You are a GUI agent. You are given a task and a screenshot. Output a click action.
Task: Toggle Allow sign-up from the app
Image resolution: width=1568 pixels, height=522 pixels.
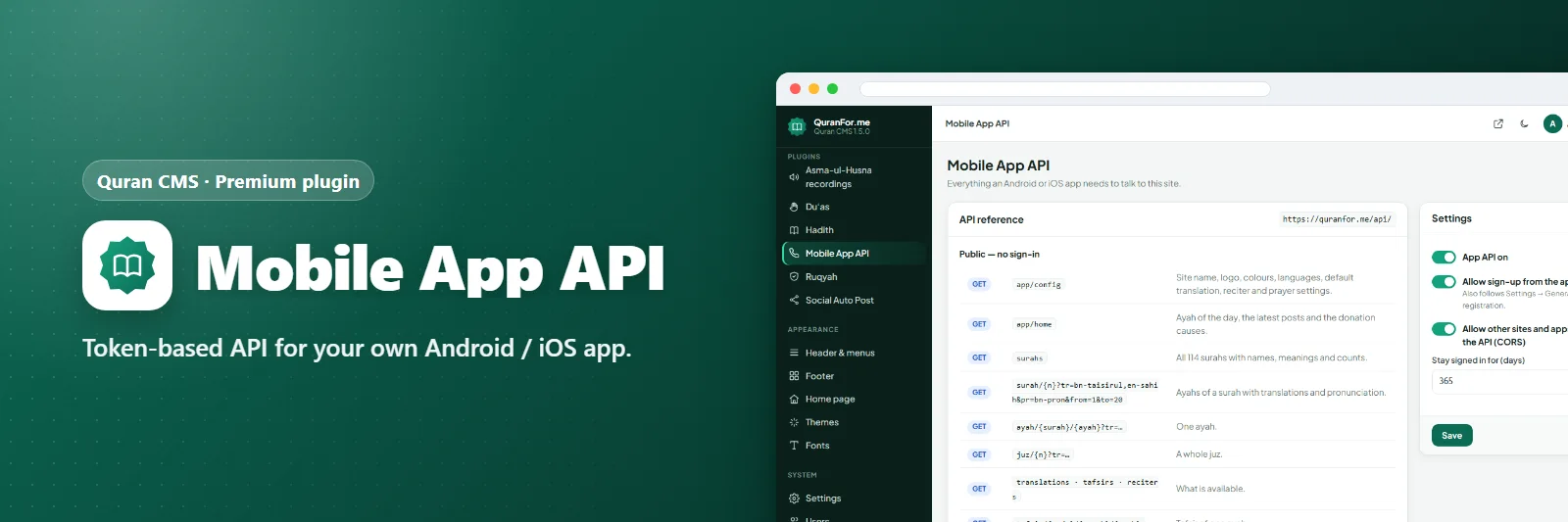pos(1444,282)
